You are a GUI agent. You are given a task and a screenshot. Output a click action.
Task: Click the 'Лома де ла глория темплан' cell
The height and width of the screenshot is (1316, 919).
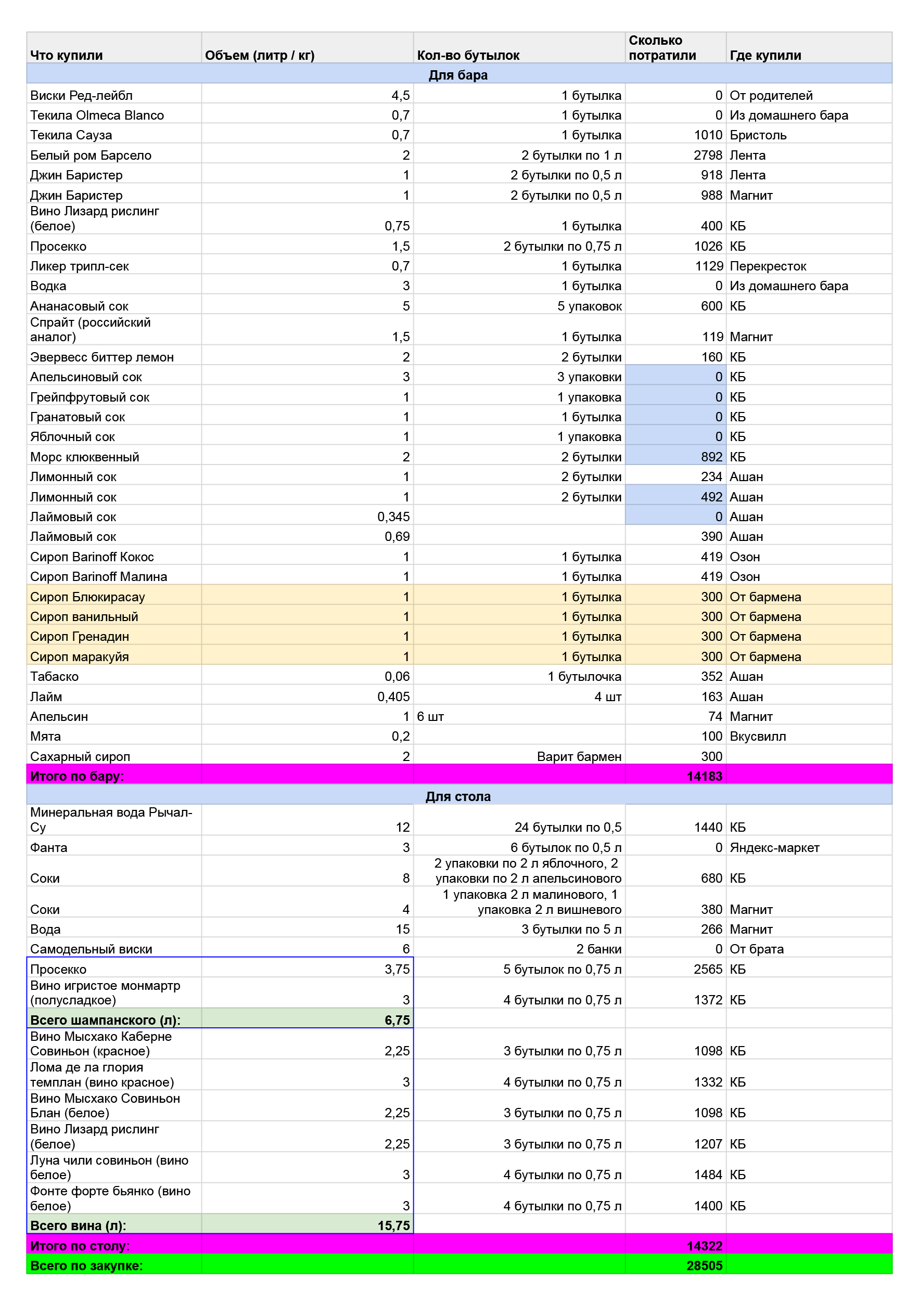tap(114, 1075)
